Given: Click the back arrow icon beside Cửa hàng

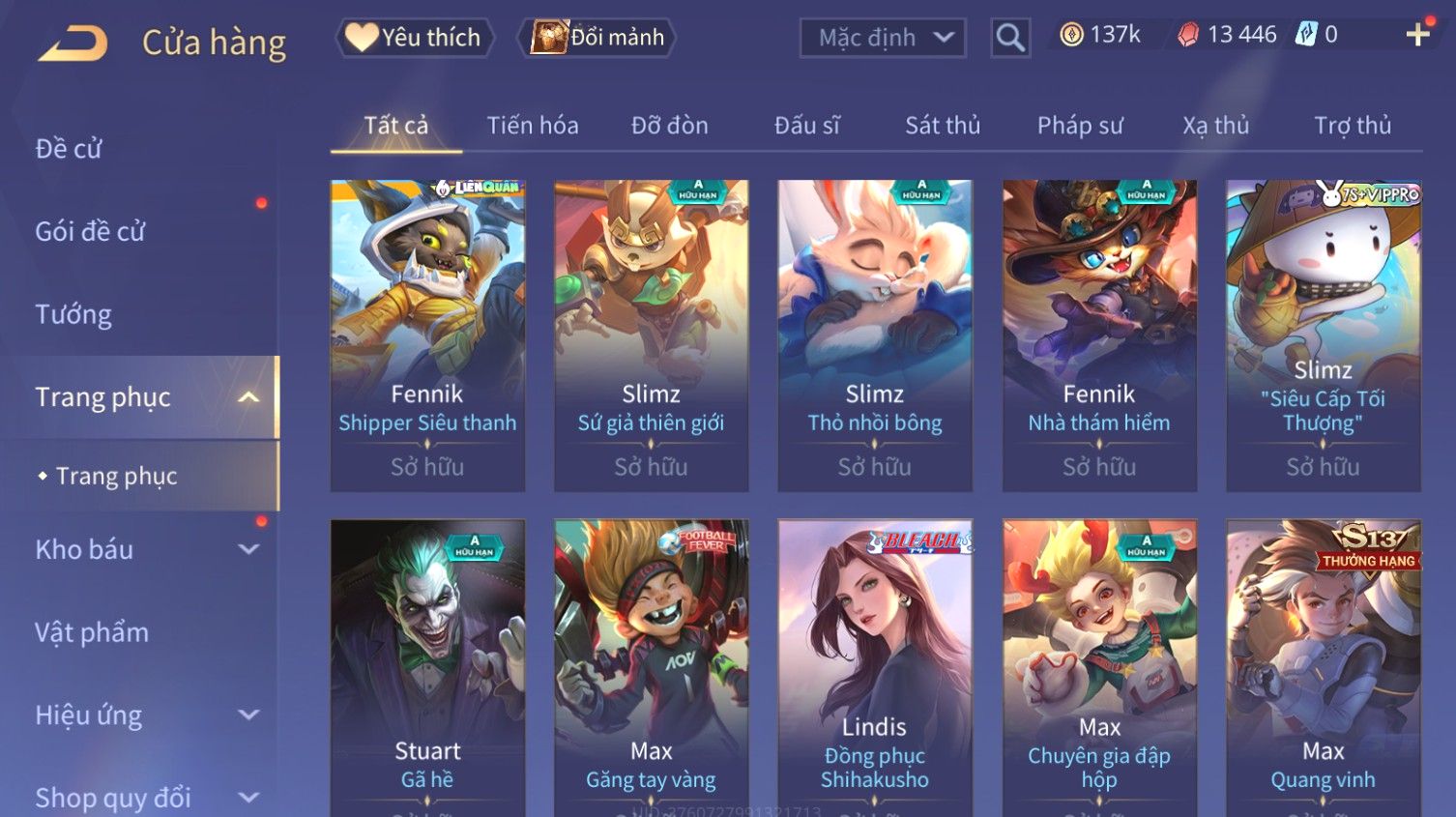Looking at the screenshot, I should pos(73,44).
